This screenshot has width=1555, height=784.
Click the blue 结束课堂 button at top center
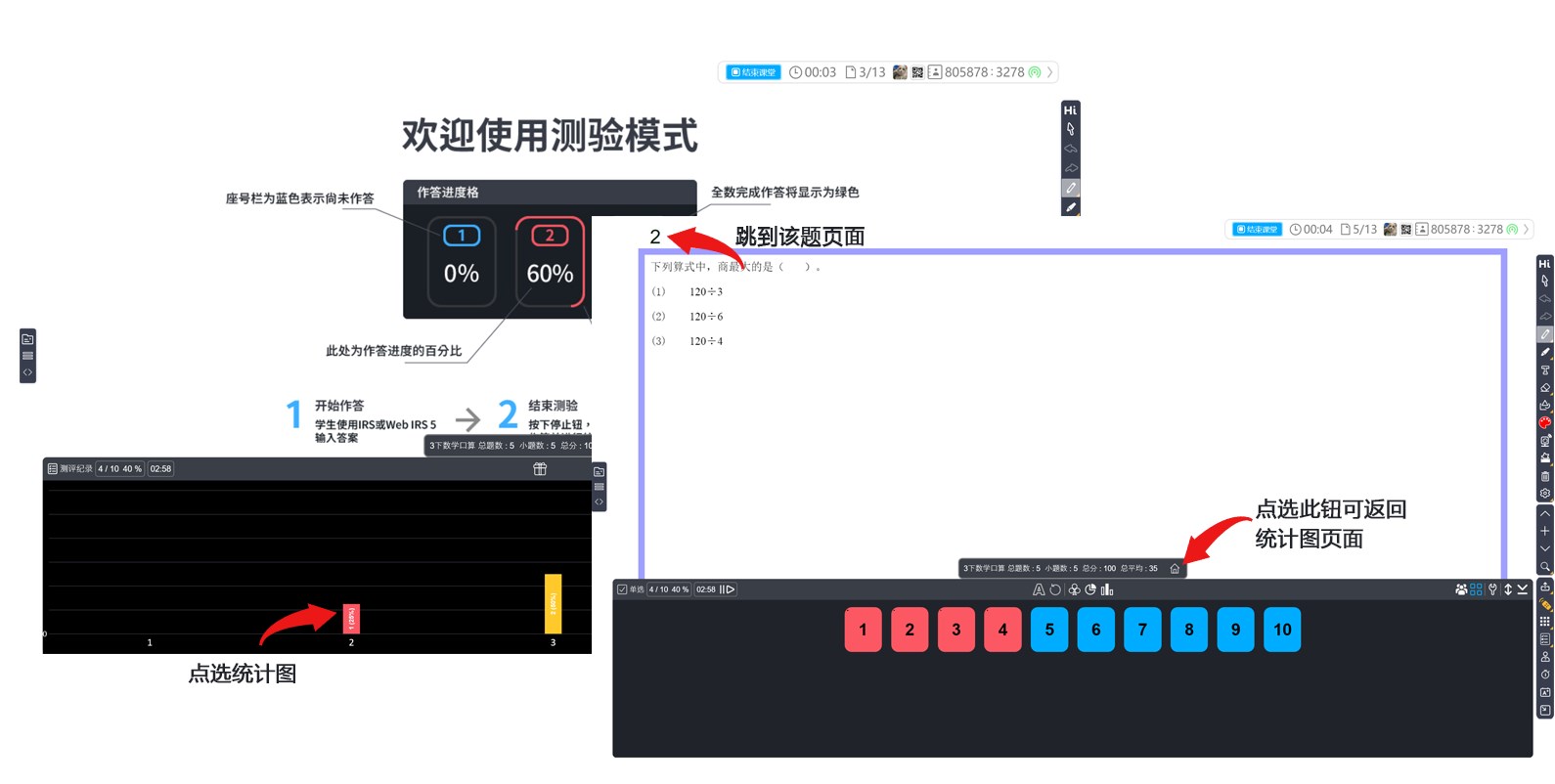(x=754, y=72)
